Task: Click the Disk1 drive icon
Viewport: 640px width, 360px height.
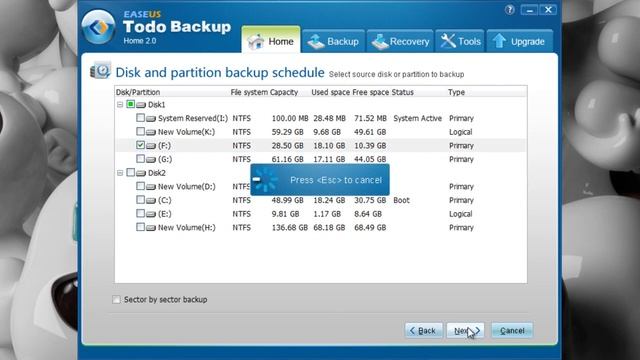Action: [x=141, y=105]
